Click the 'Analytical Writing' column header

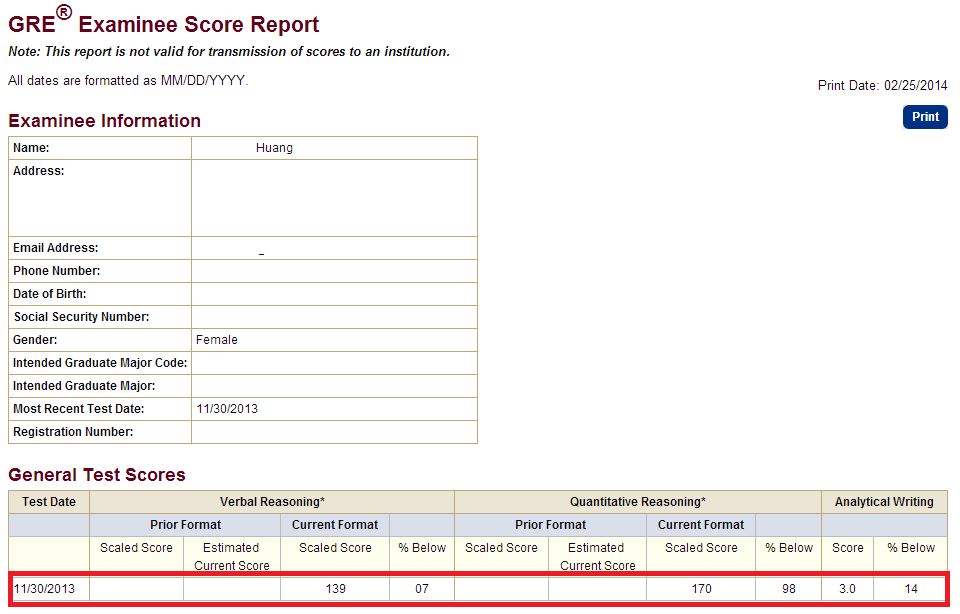click(x=884, y=502)
